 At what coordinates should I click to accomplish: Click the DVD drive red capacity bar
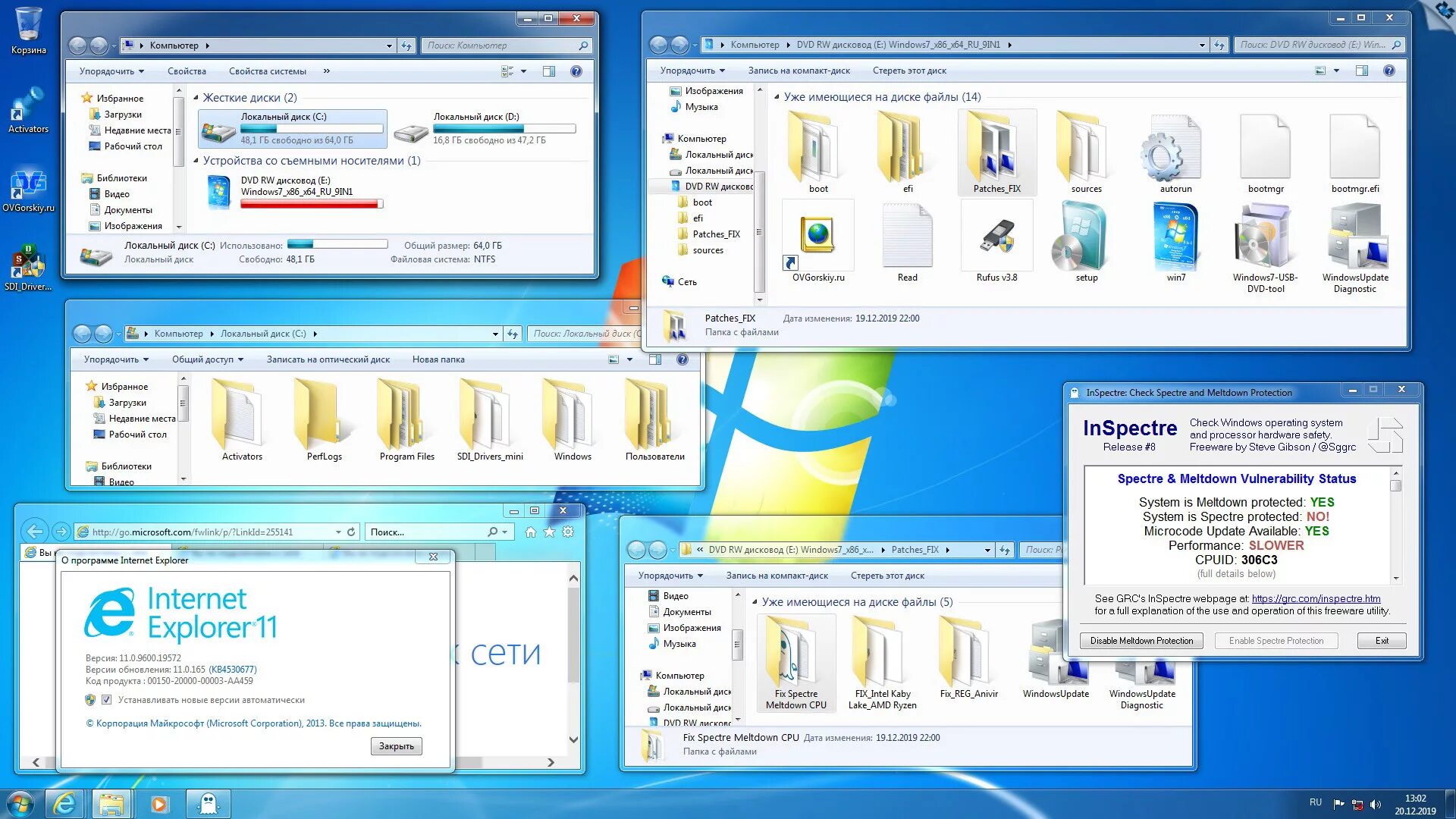tap(312, 204)
